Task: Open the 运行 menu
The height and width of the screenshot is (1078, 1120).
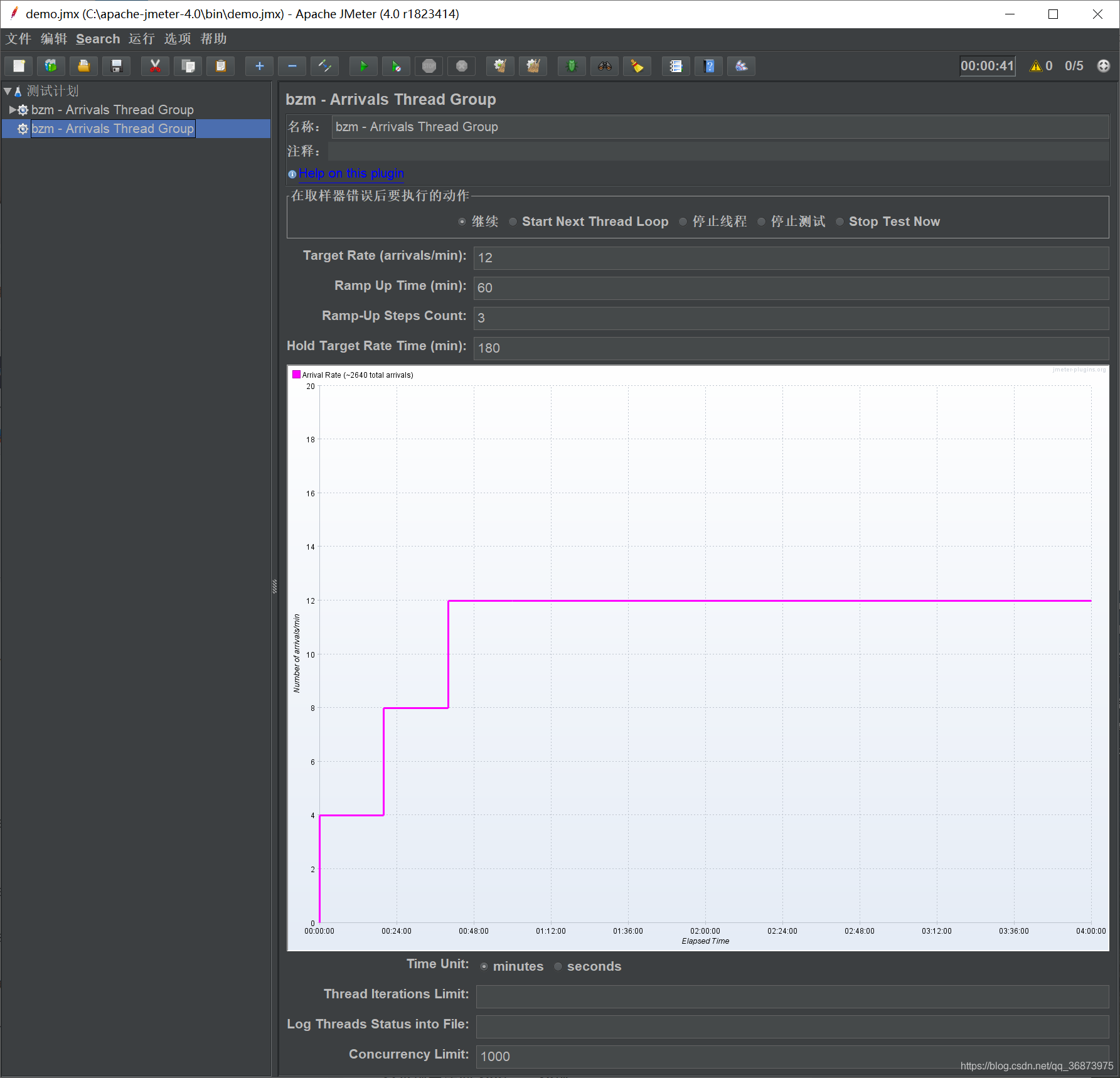Action: click(142, 39)
